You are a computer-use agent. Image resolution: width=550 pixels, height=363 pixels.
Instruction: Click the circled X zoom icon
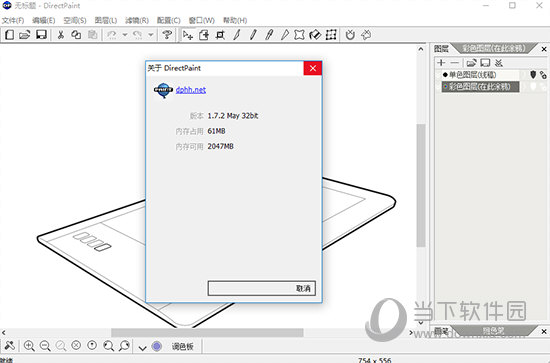tap(76, 345)
